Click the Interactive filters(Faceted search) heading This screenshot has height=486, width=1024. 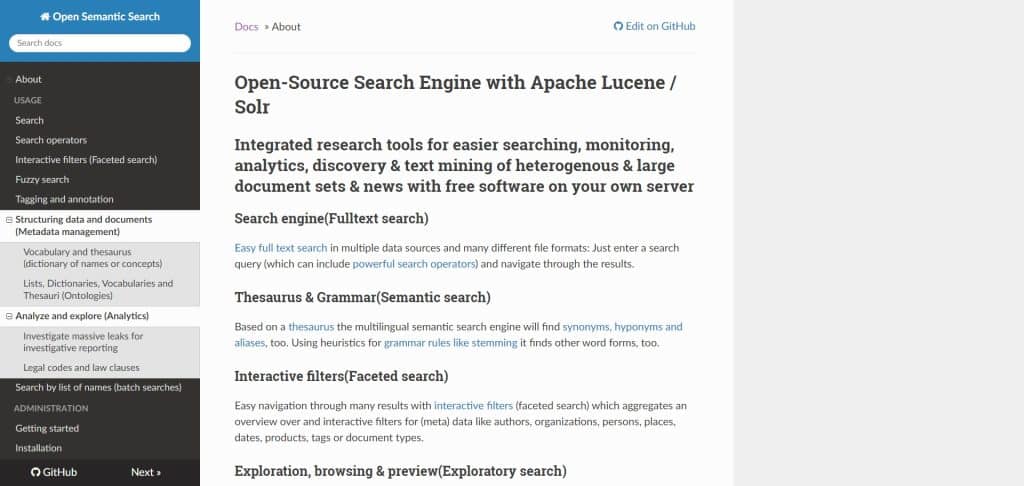(341, 376)
